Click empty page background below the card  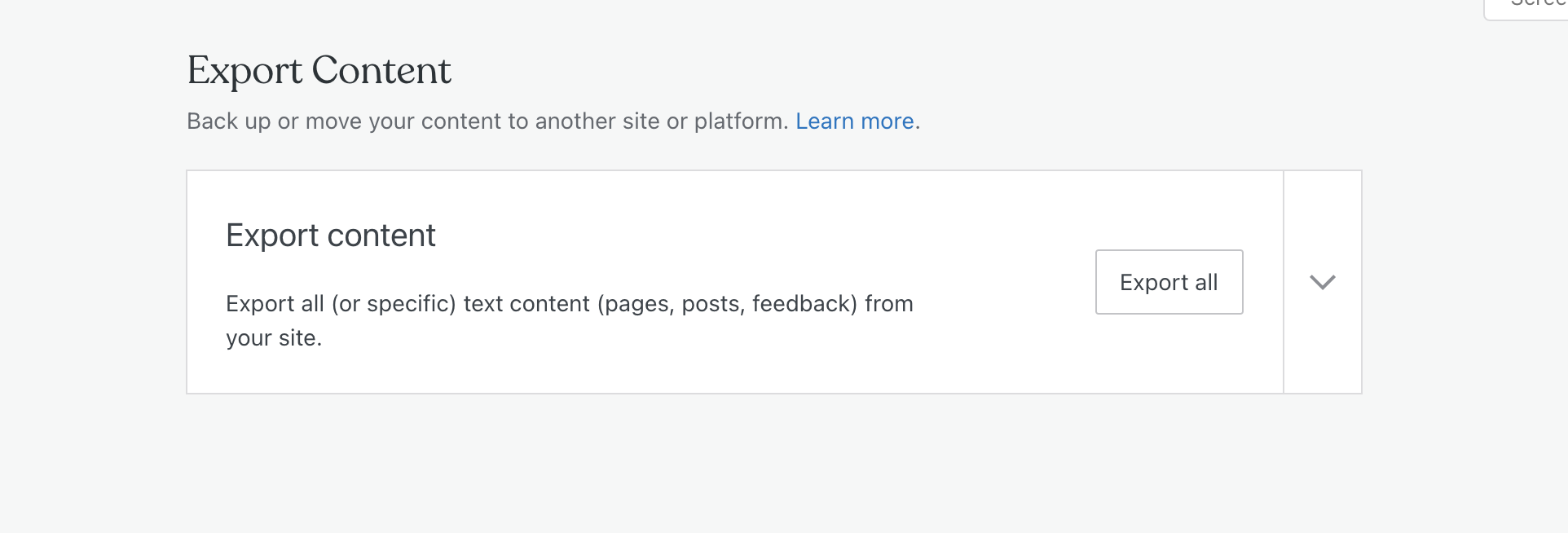click(733, 465)
